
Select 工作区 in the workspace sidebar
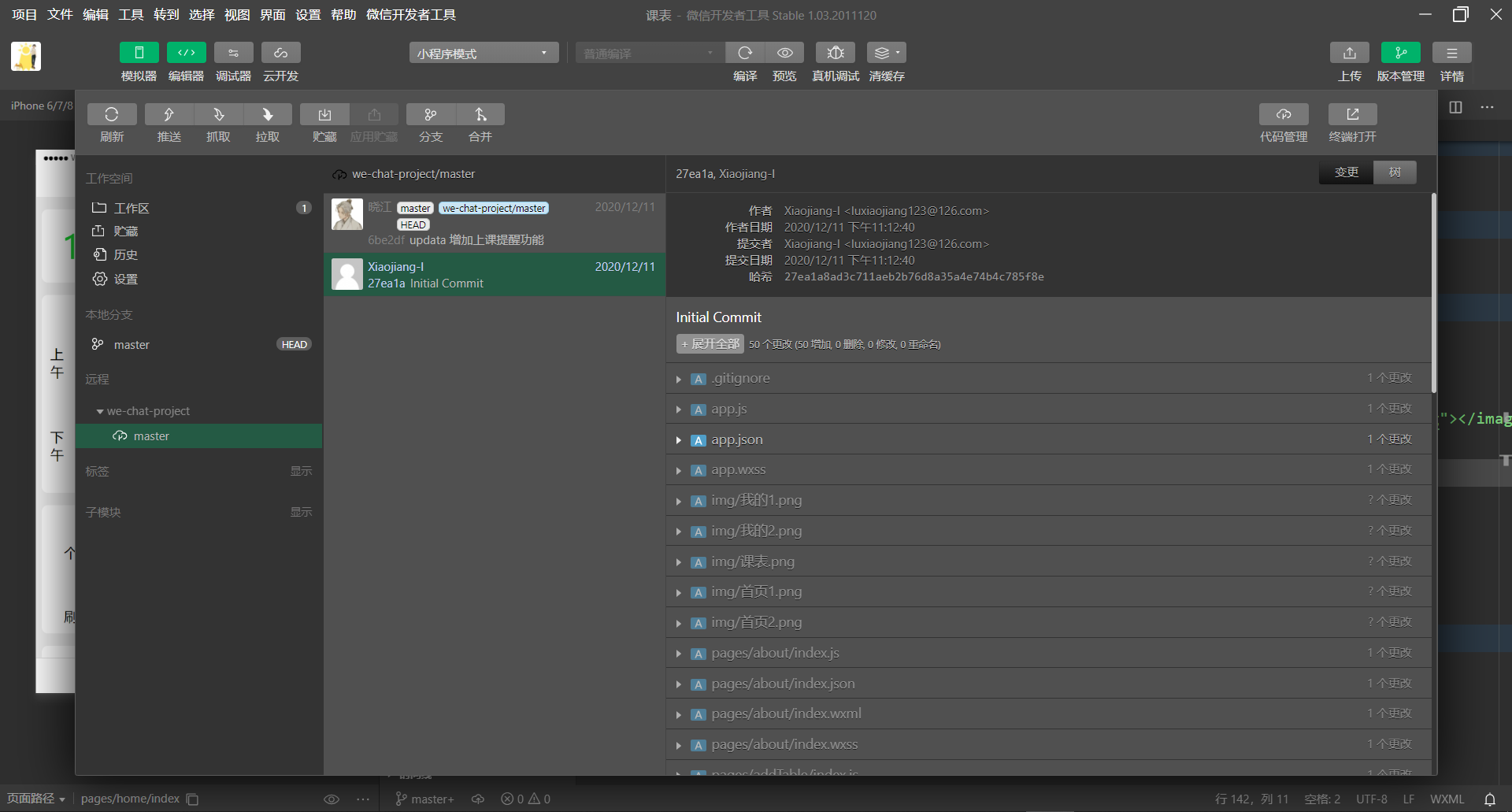coord(201,208)
